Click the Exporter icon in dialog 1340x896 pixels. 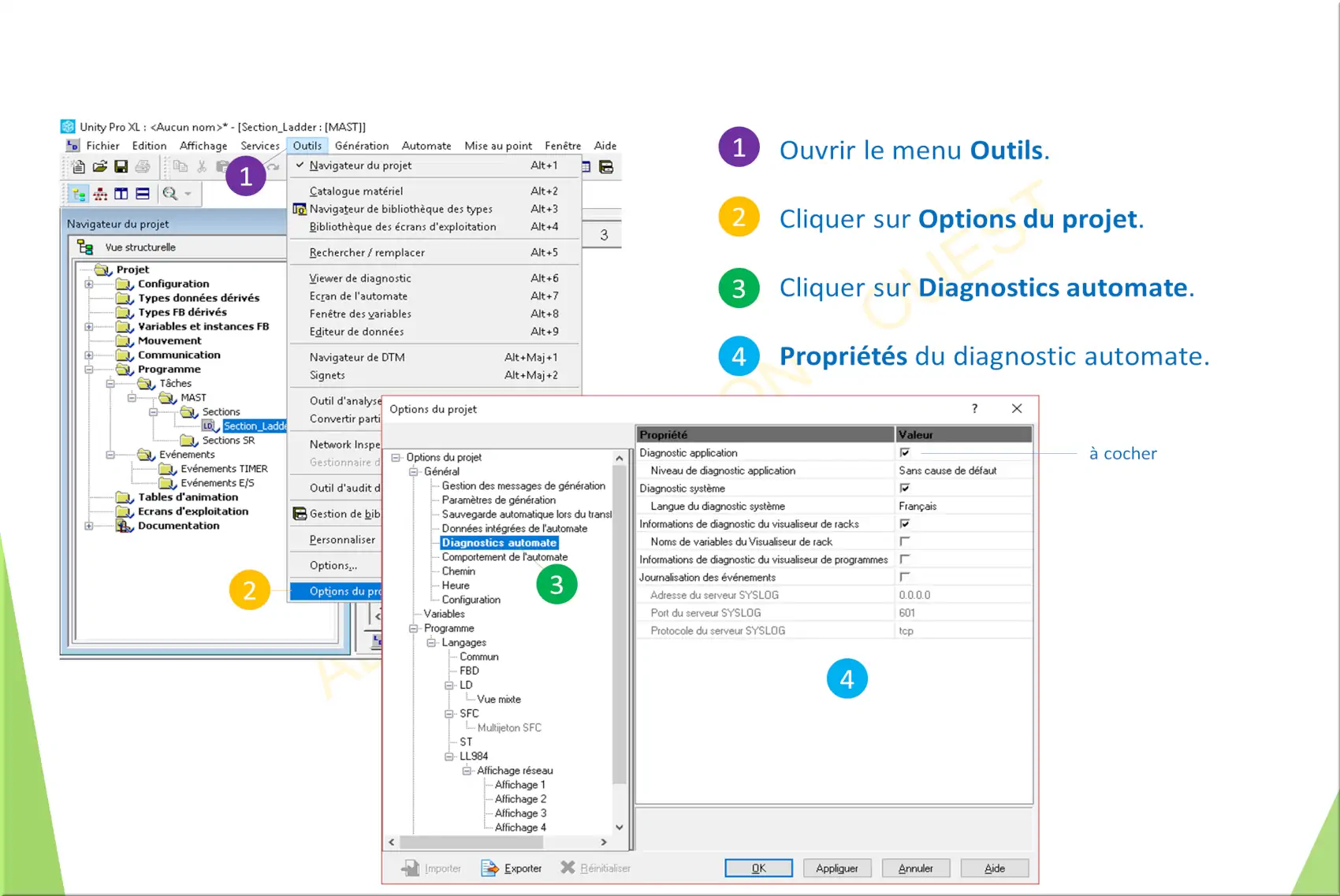(489, 868)
